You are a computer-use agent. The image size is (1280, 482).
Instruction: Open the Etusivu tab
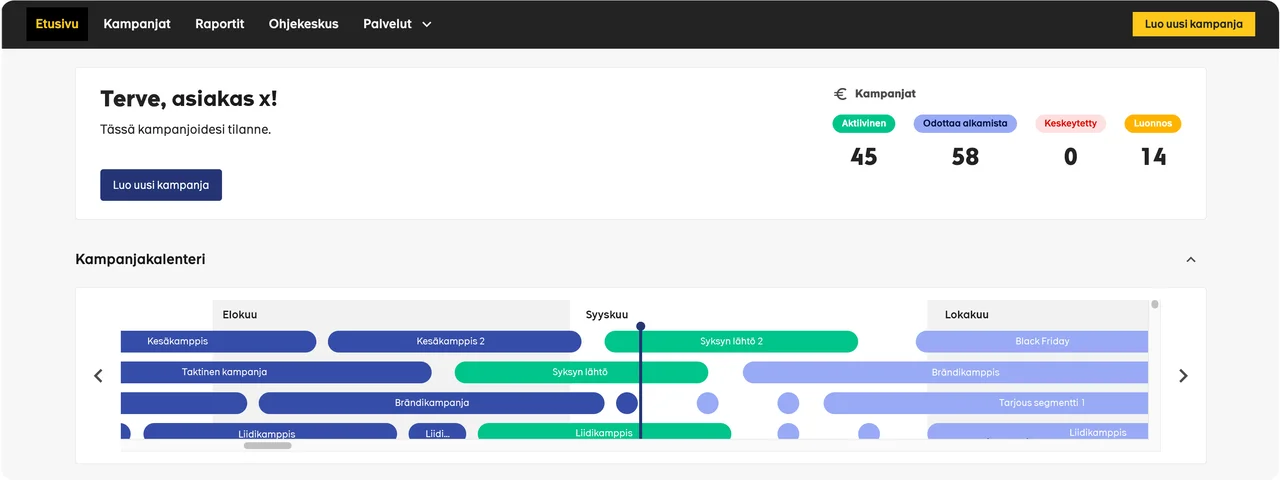(57, 24)
